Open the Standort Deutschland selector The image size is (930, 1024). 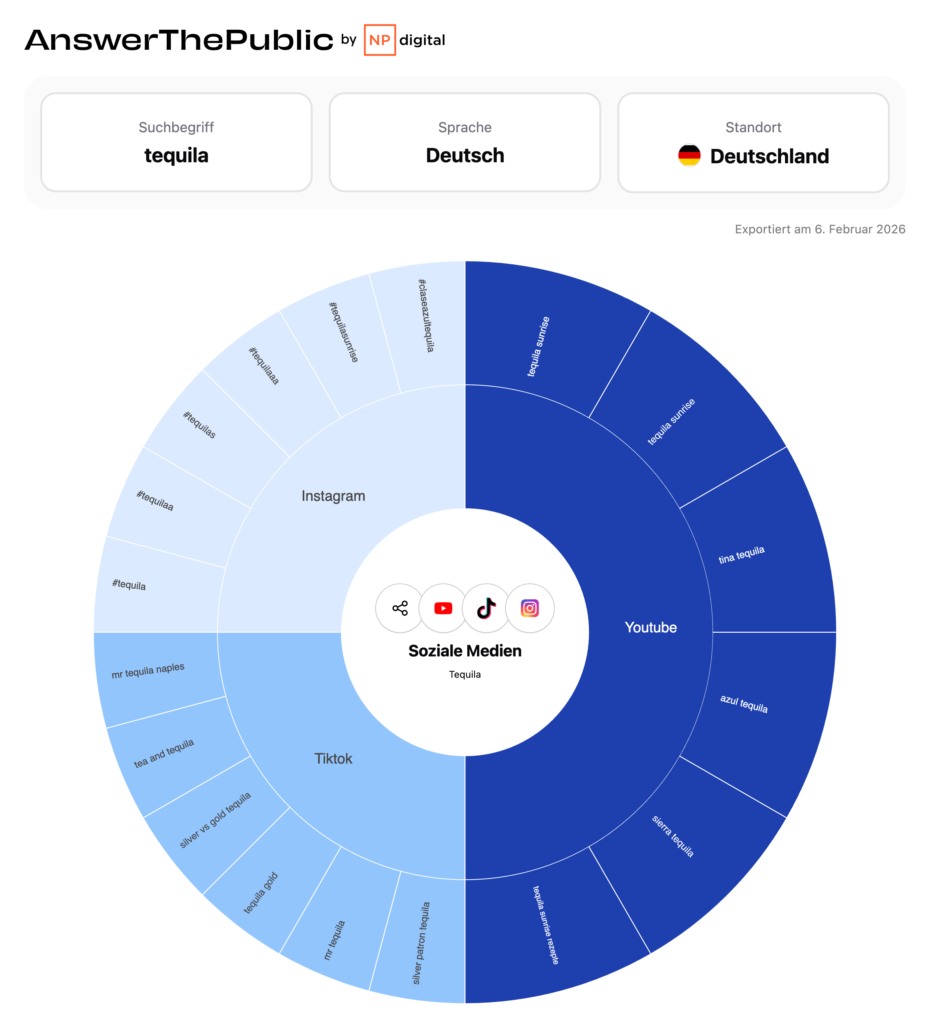753,142
